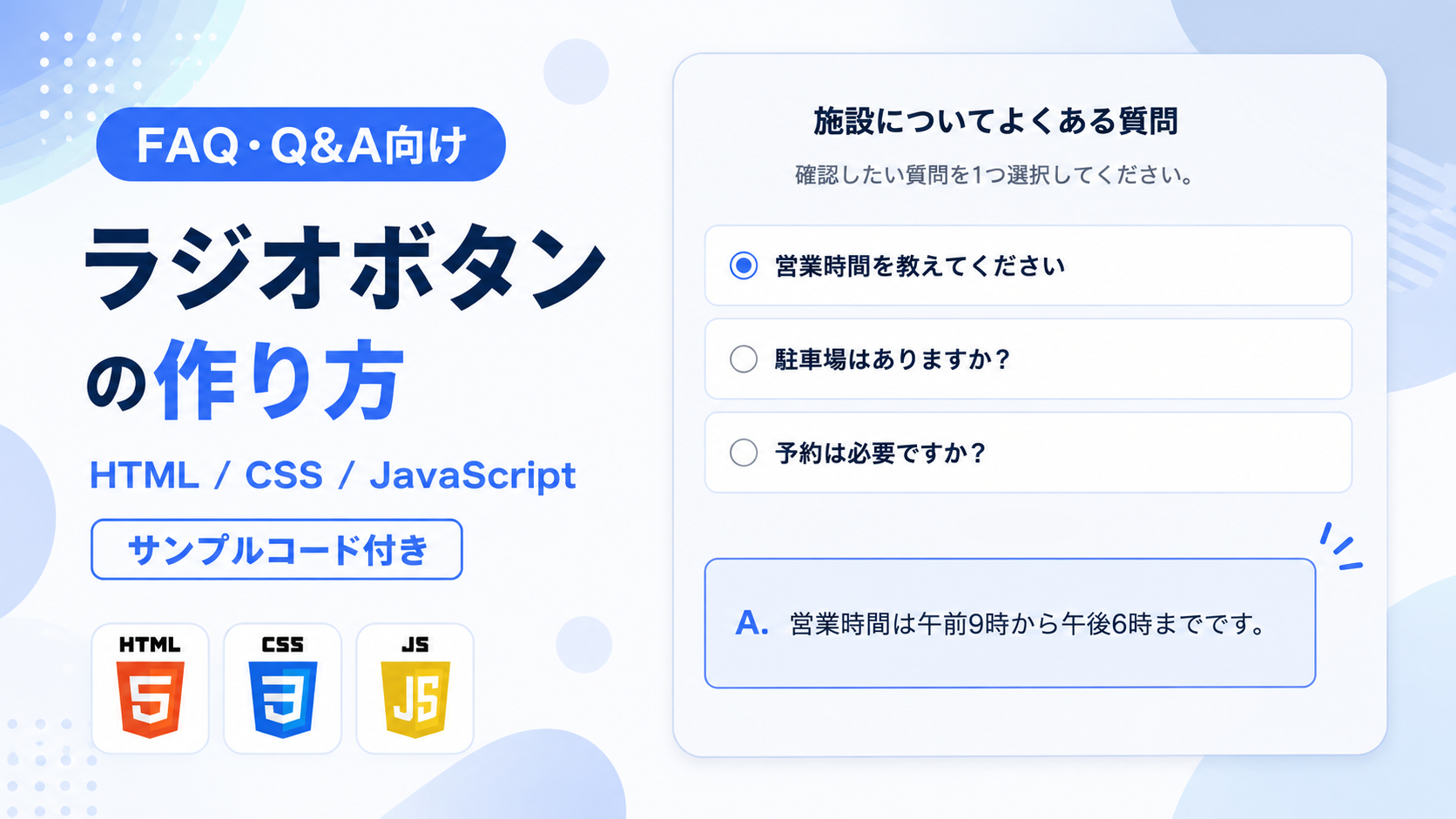This screenshot has height=819, width=1456.
Task: Click the HTML / CSS / JavaScript text
Action: point(333,475)
